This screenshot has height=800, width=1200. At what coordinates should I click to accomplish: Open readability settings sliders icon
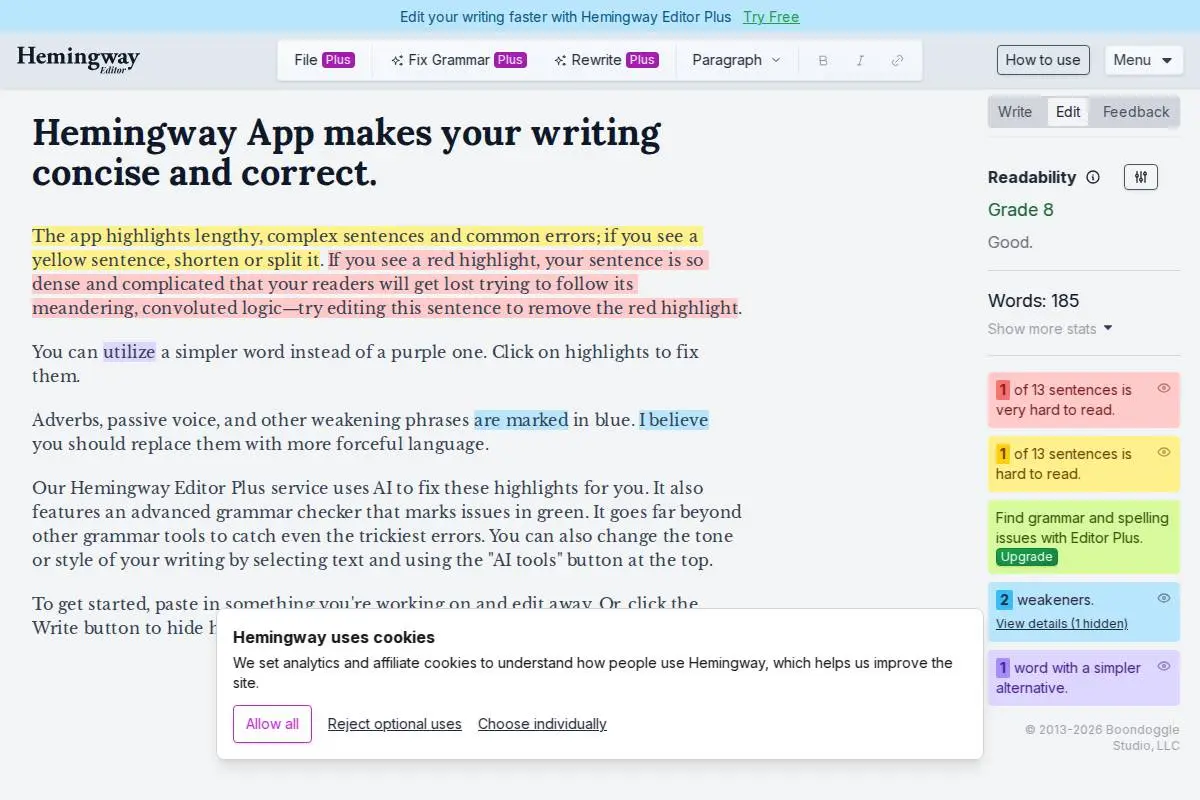[x=1141, y=177]
